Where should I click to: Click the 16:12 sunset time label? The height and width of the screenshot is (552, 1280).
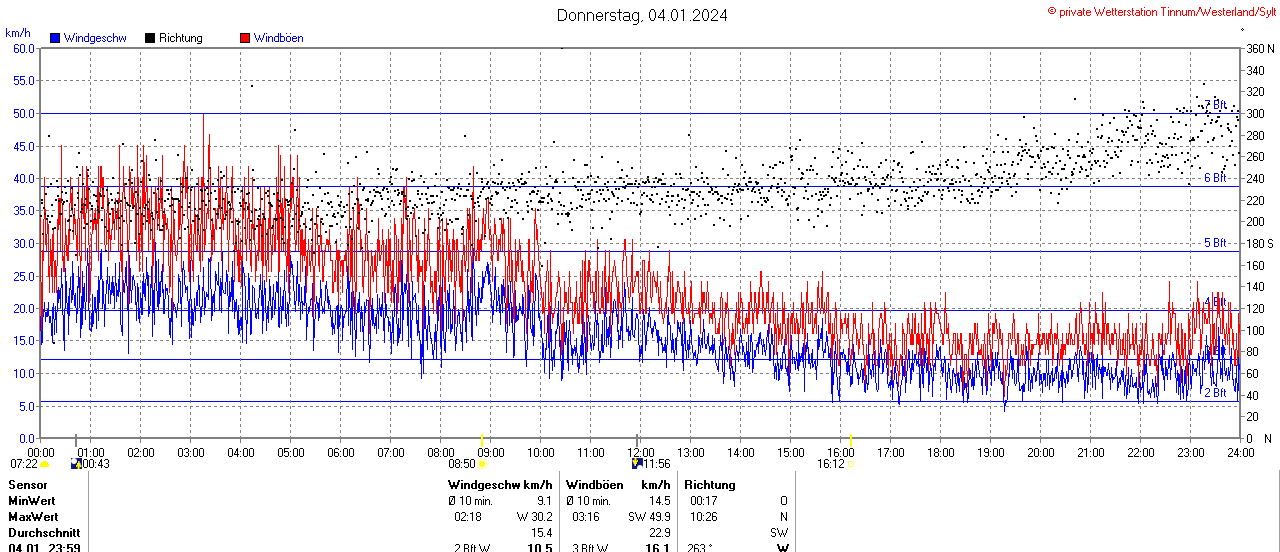[831, 464]
